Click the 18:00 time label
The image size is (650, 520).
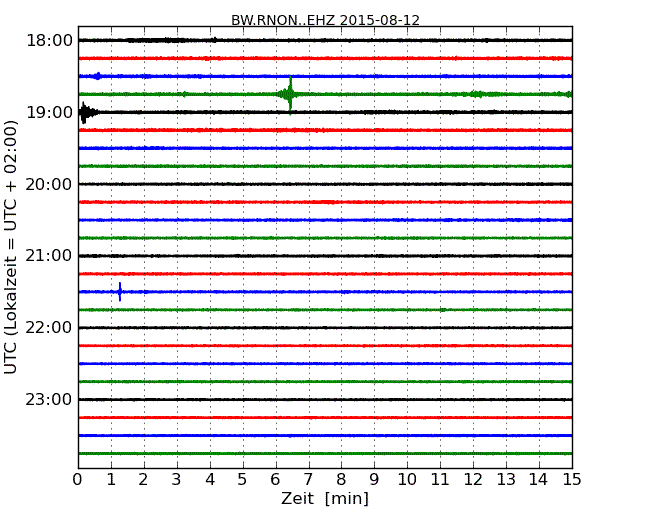pos(49,41)
